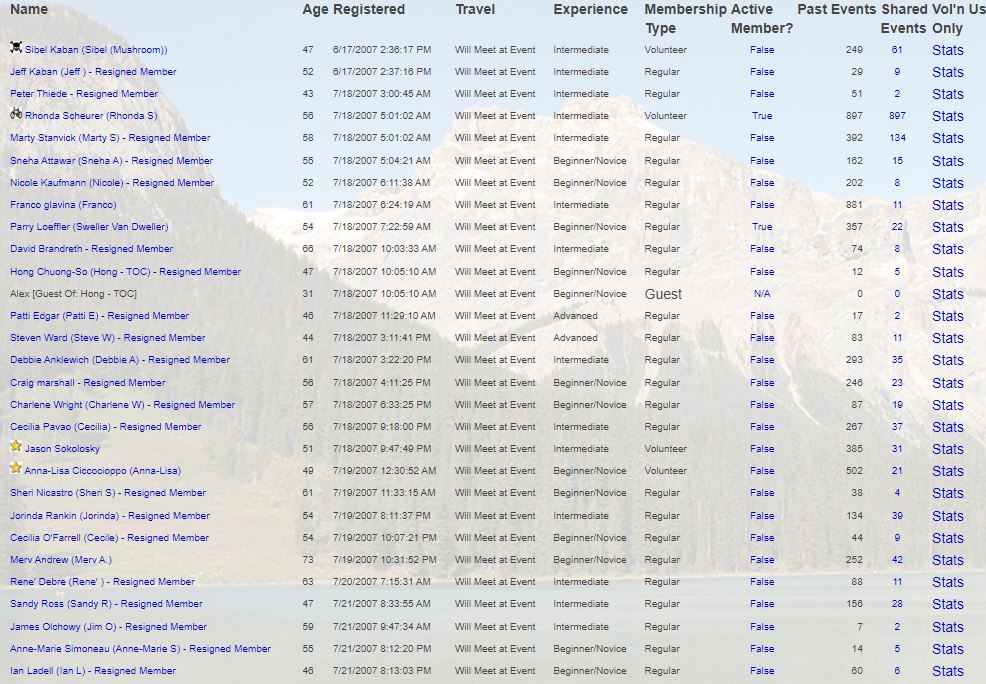
Task: Click the N/A active status for guest Alex
Action: coord(762,294)
